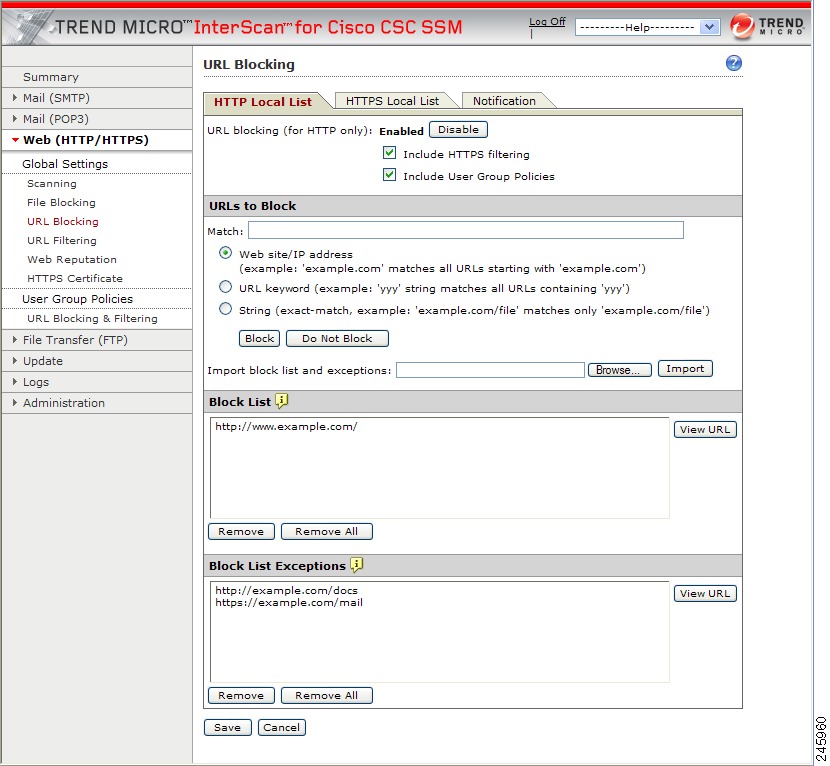Screen dimensions: 830x766
Task: Click the Block button
Action: 259,338
